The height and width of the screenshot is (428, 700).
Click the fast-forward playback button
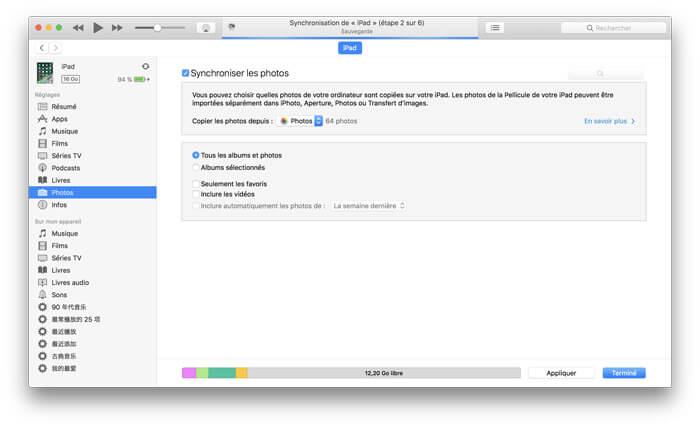point(117,28)
